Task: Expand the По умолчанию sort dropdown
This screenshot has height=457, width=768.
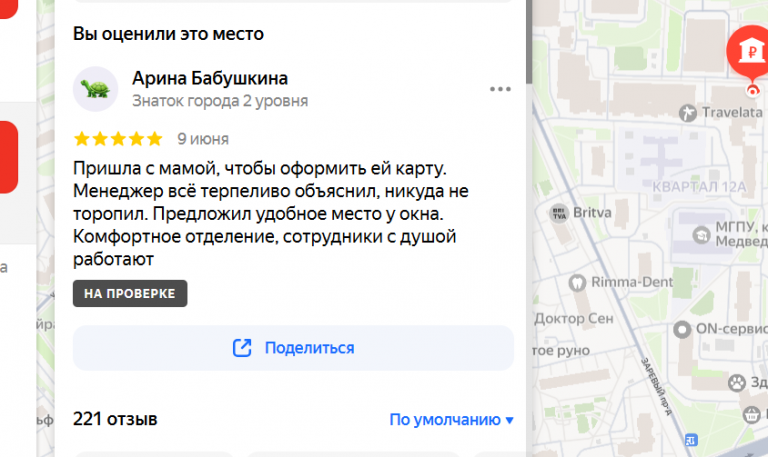Action: pos(451,419)
